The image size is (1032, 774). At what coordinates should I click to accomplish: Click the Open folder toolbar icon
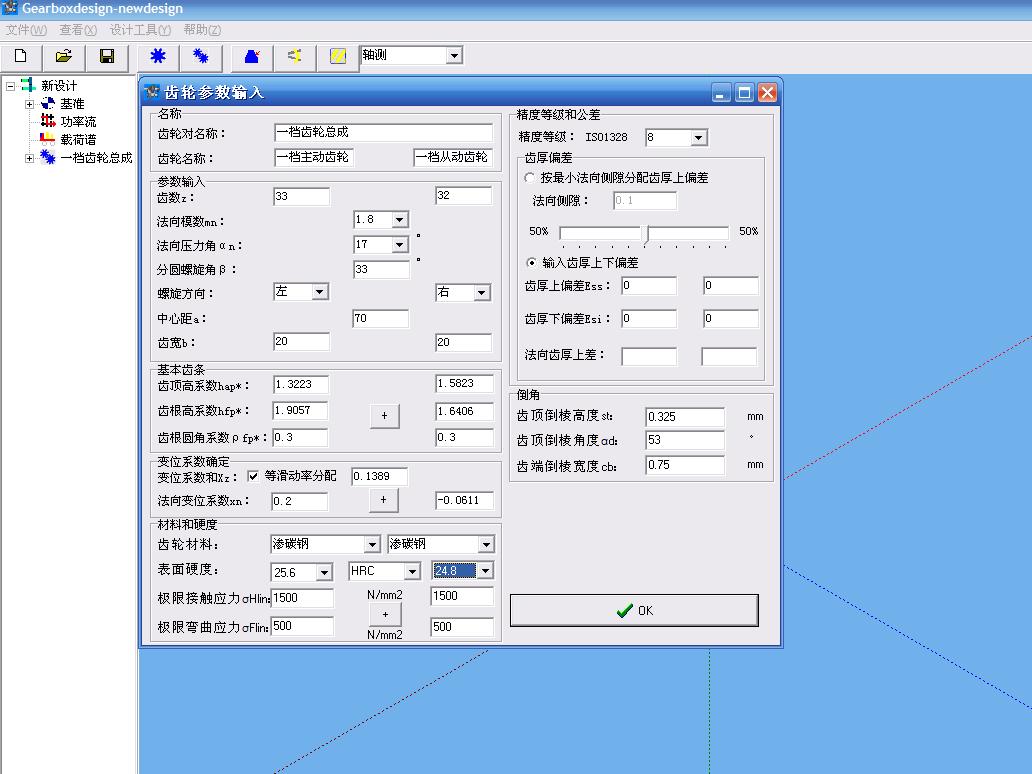[x=63, y=57]
